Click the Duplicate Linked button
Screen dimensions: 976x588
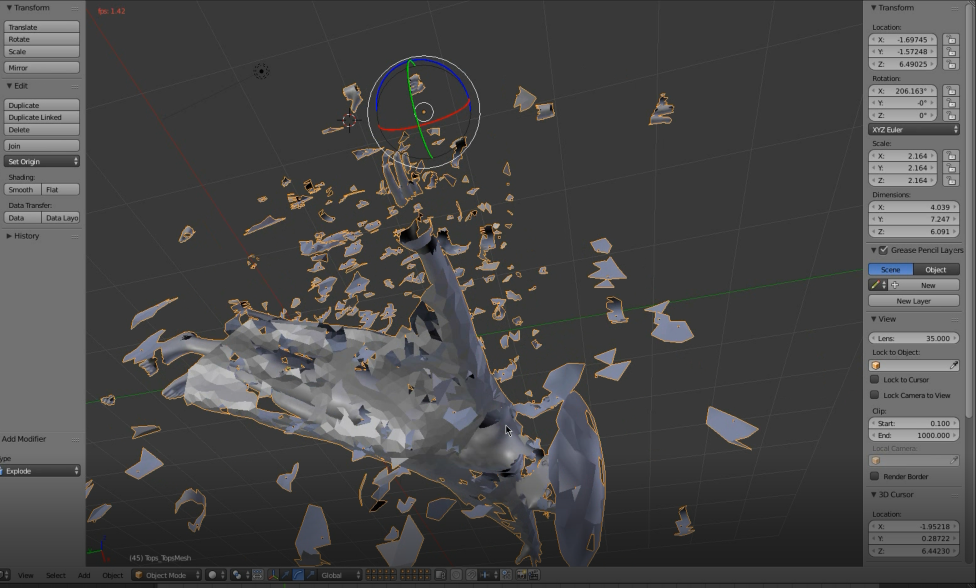coord(42,117)
